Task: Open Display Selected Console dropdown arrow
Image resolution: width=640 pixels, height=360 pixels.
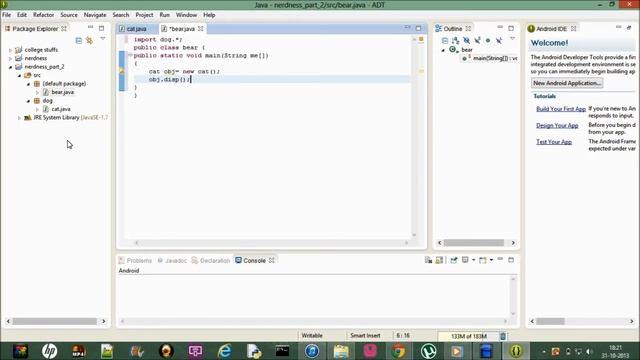Action: (473, 260)
